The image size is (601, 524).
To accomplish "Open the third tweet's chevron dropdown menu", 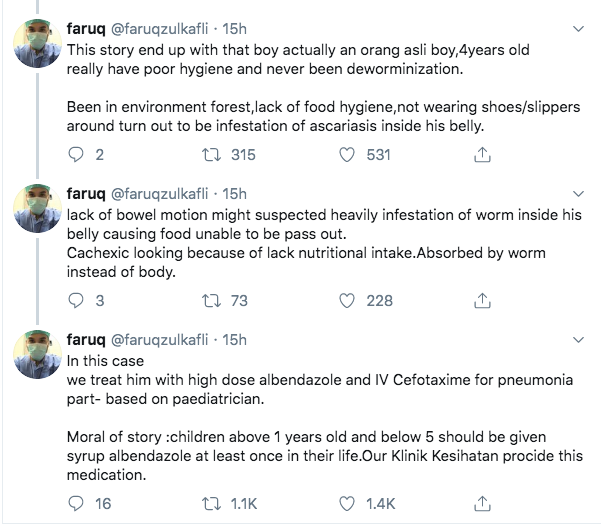I will (x=578, y=340).
